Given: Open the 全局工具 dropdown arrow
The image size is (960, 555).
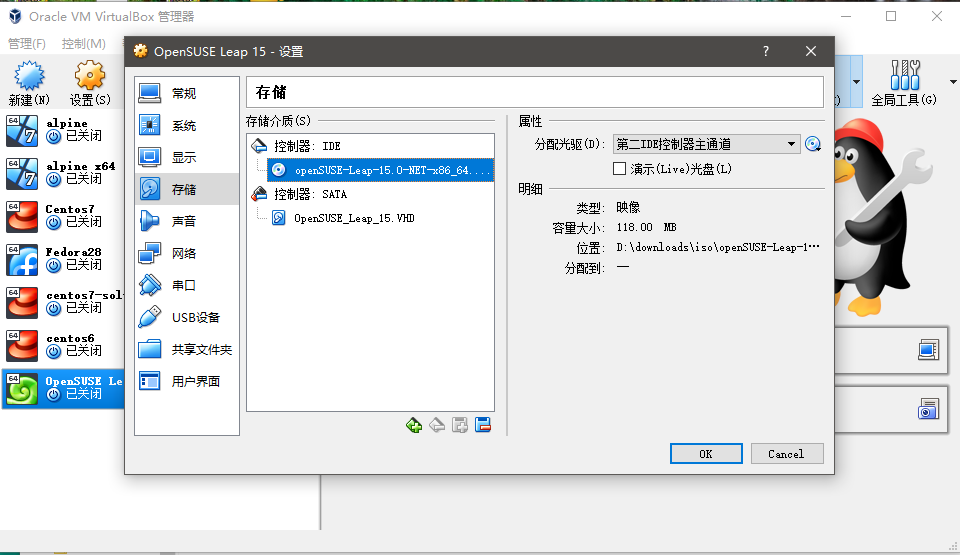Looking at the screenshot, I should click(x=951, y=81).
